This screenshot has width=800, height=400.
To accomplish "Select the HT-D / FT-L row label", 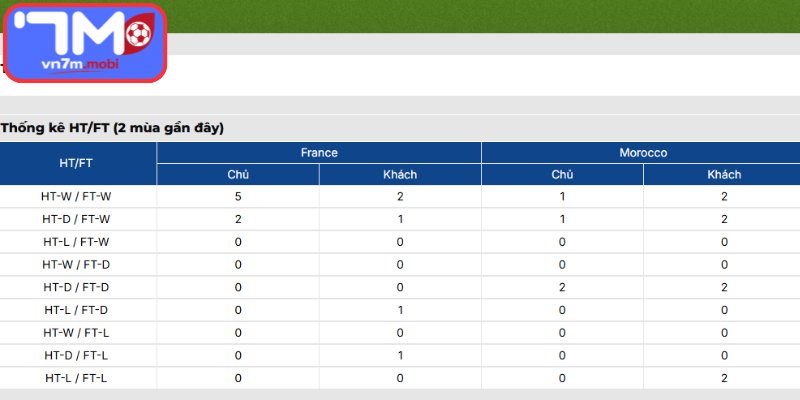I will tap(76, 356).
